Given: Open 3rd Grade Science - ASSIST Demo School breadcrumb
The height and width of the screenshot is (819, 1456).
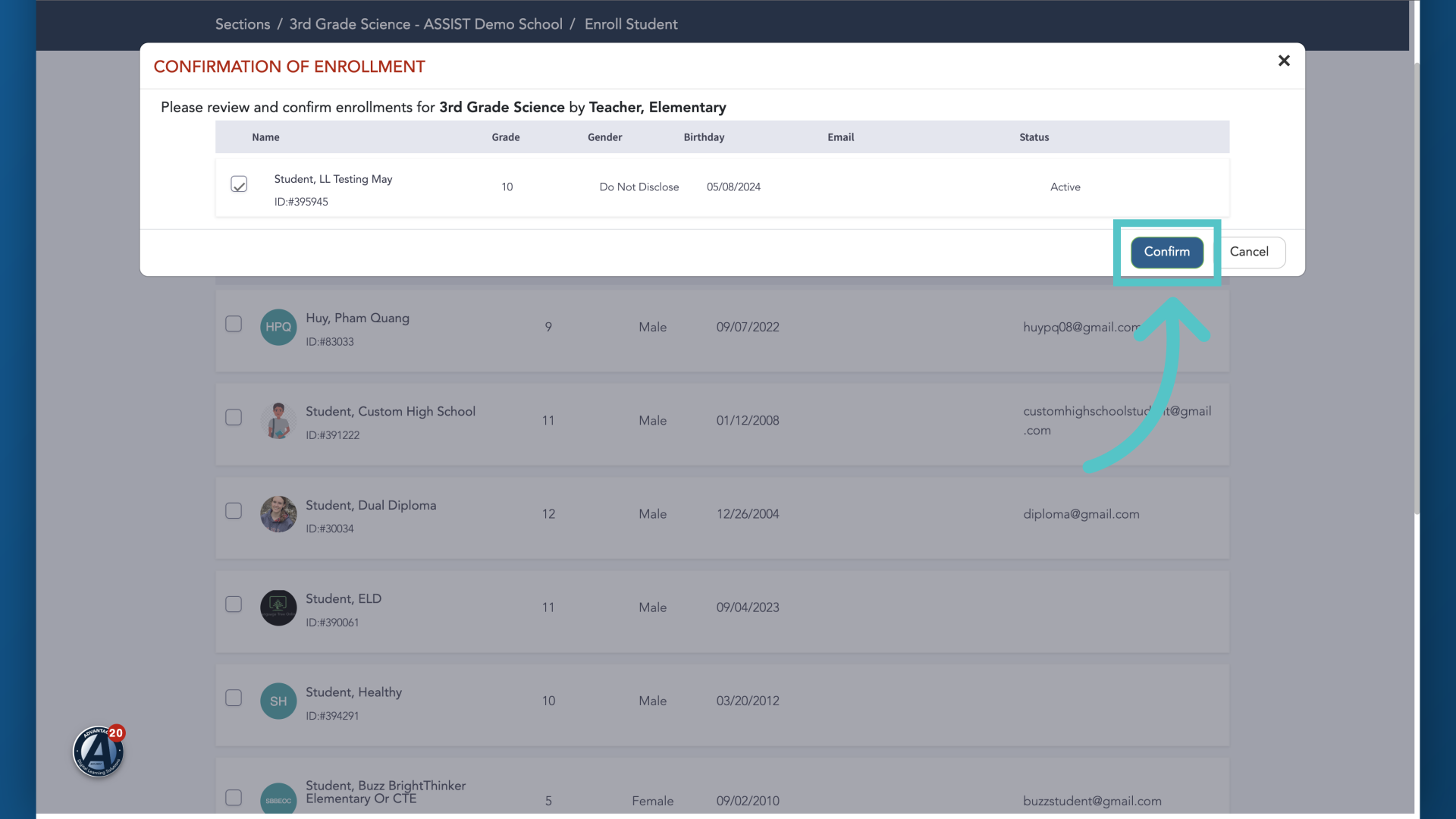Looking at the screenshot, I should click(x=425, y=24).
